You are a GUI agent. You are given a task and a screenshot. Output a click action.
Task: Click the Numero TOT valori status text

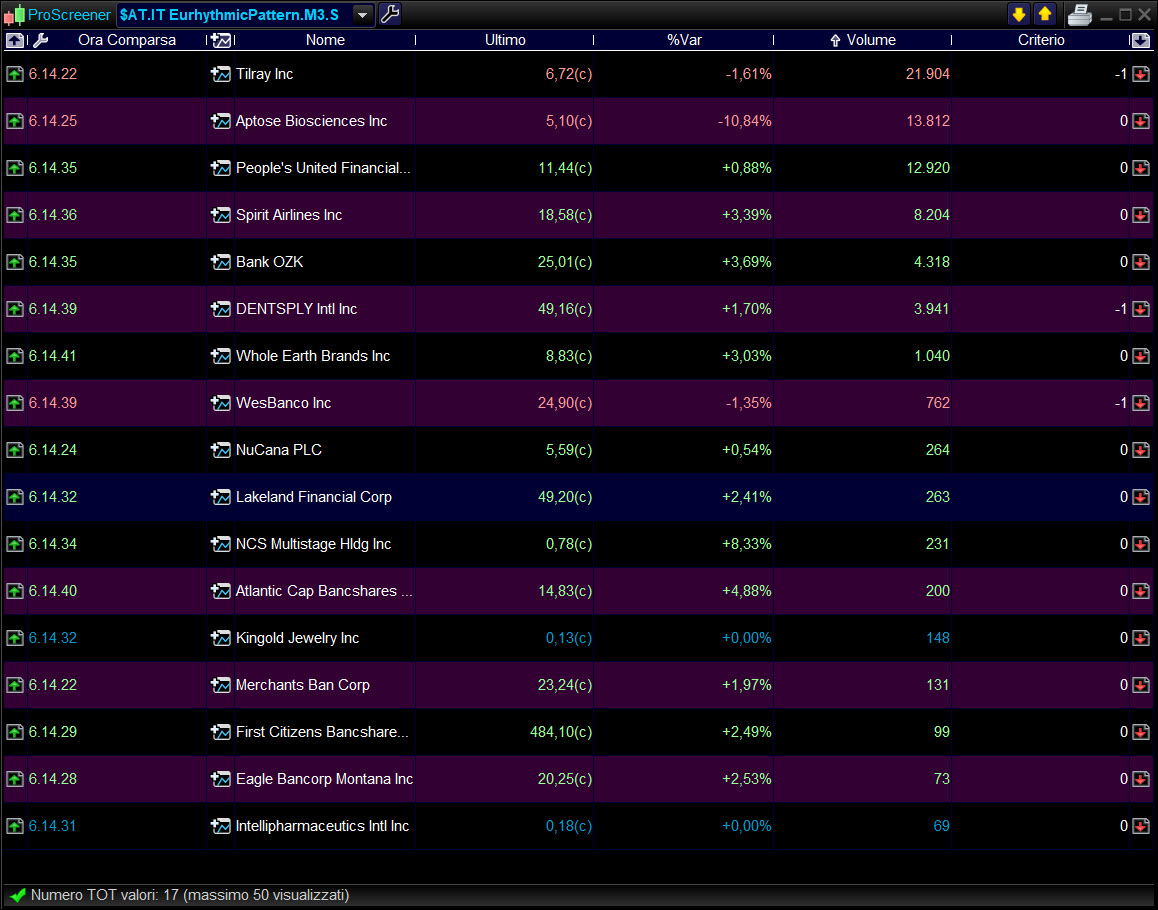pyautogui.click(x=190, y=895)
